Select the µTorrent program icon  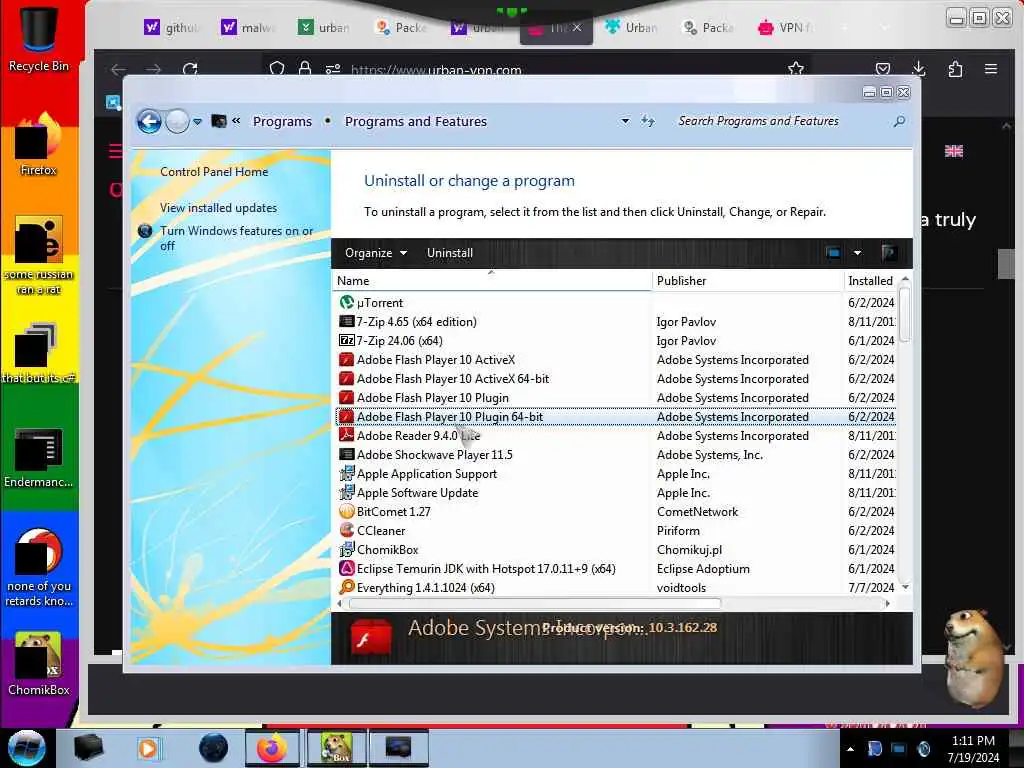347,302
